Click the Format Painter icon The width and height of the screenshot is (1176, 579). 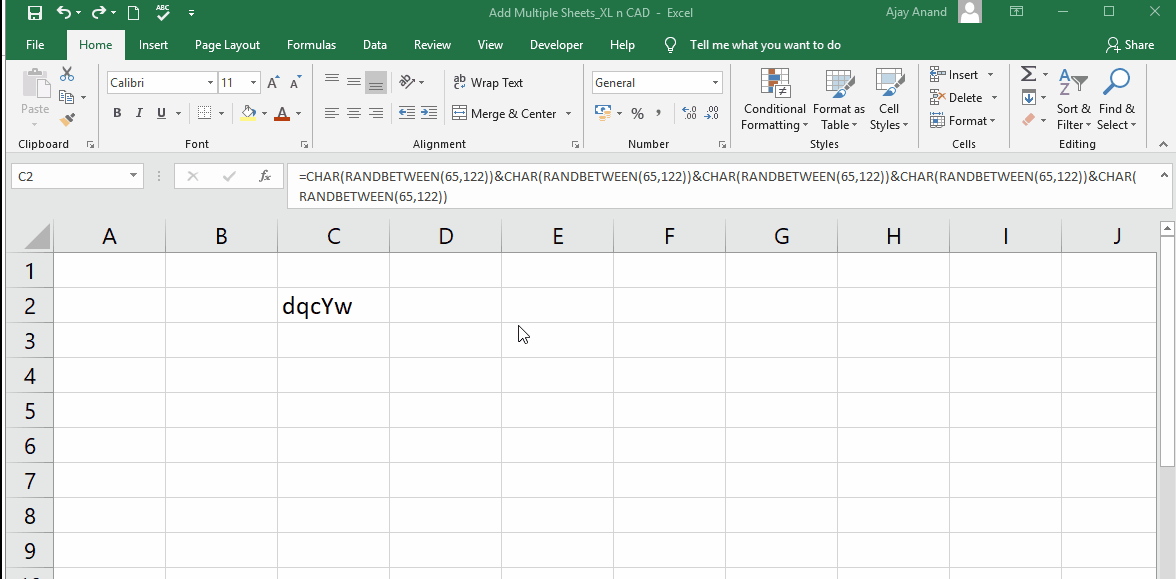coord(68,120)
